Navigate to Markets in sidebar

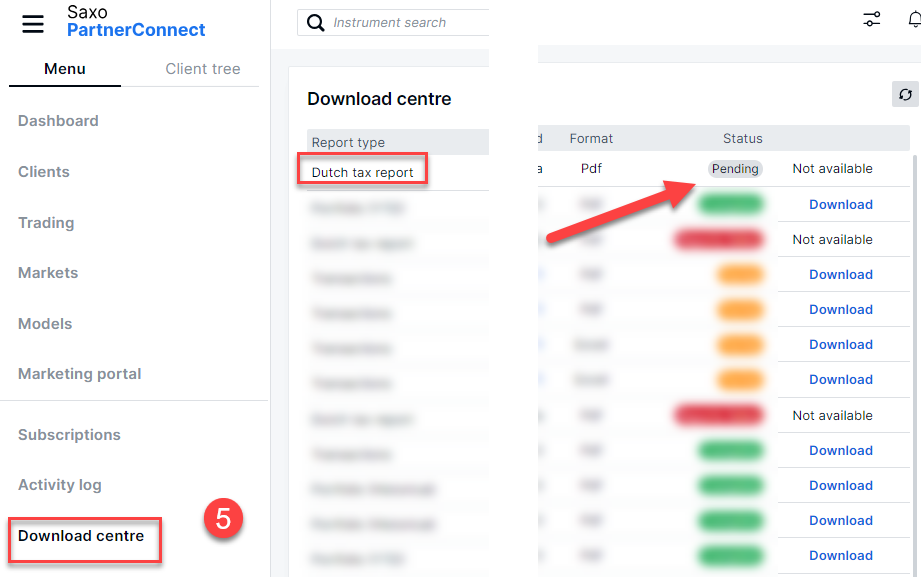[48, 273]
